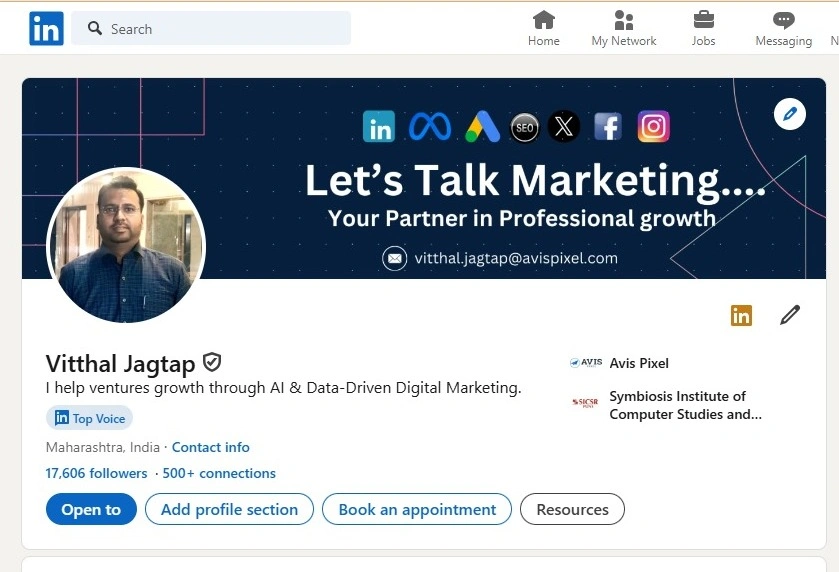Click the gold LinkedIn Premium badge icon

click(741, 316)
